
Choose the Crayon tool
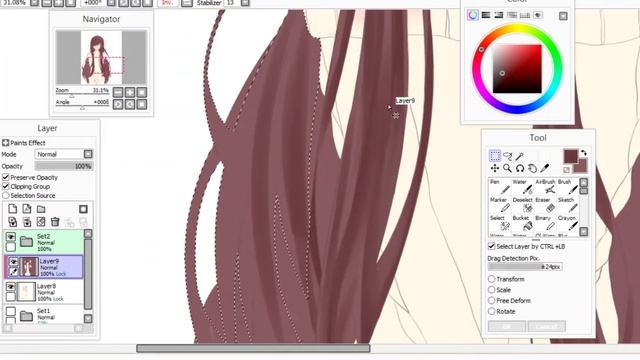coord(568,223)
